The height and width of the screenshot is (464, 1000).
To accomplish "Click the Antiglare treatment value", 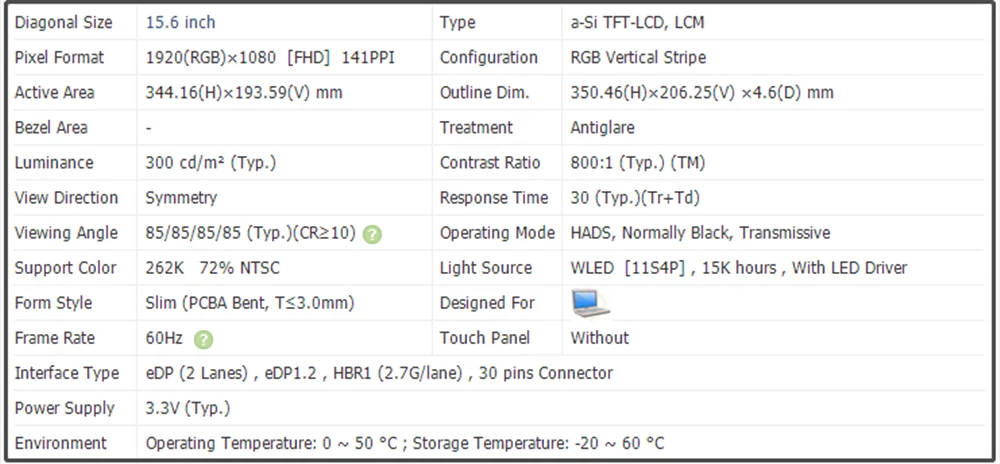I will pyautogui.click(x=602, y=127).
